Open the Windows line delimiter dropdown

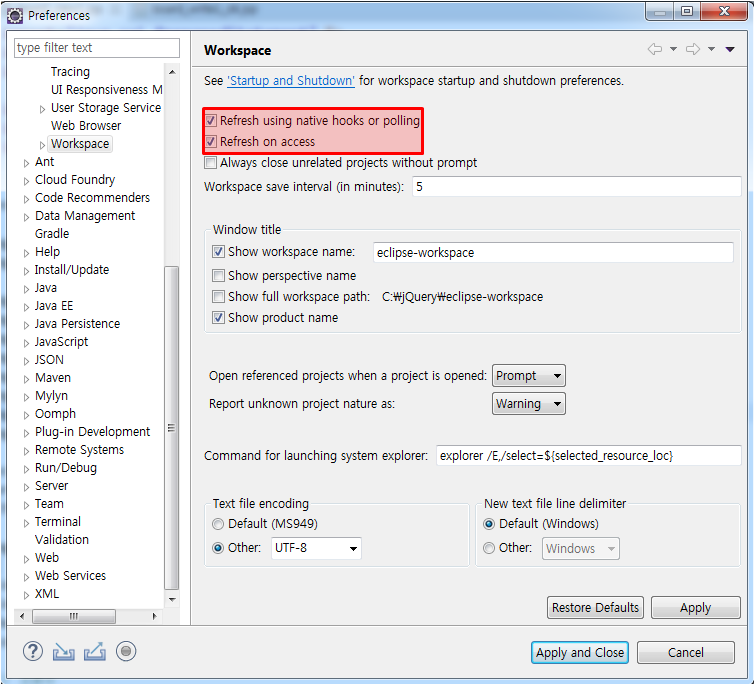pos(581,548)
